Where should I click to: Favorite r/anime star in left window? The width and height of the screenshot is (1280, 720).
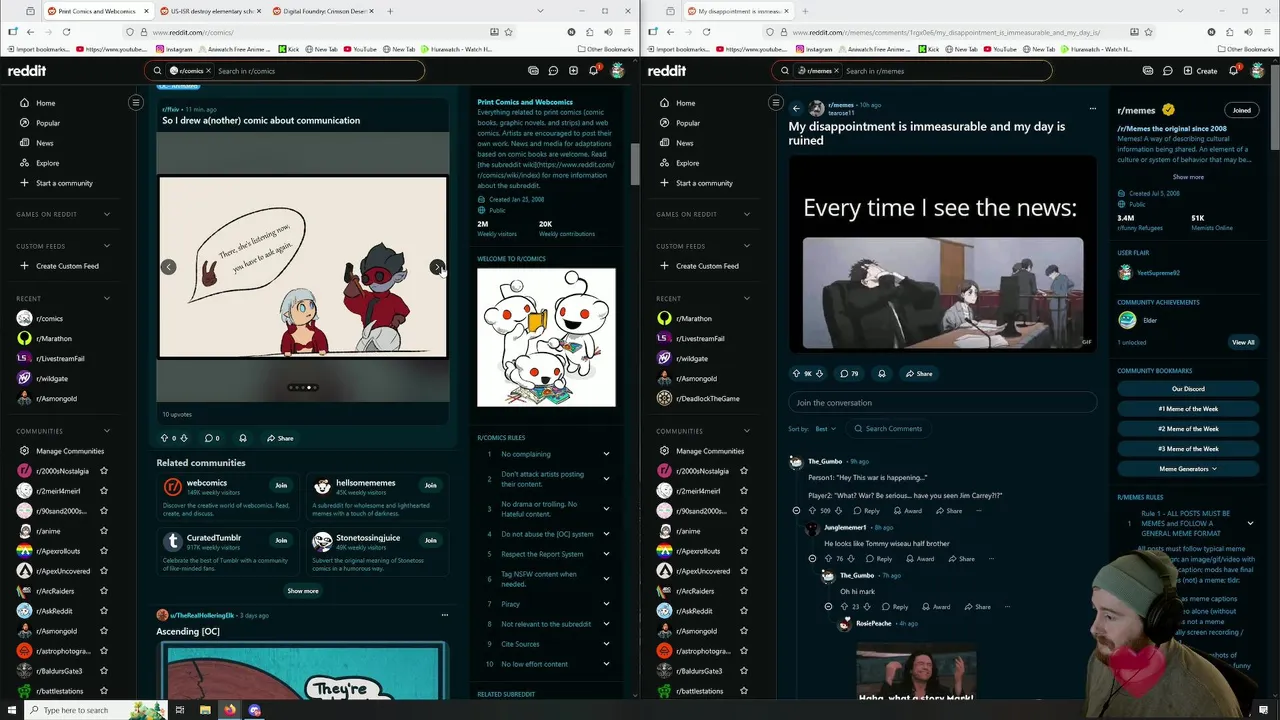[104, 531]
